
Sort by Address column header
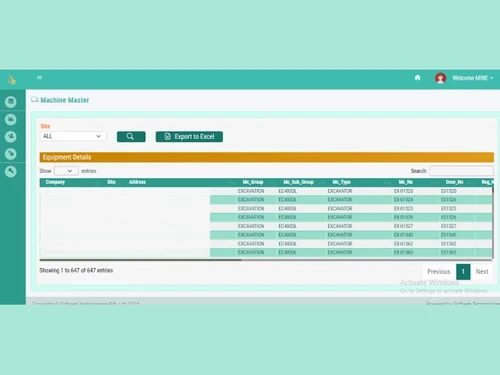[137, 182]
